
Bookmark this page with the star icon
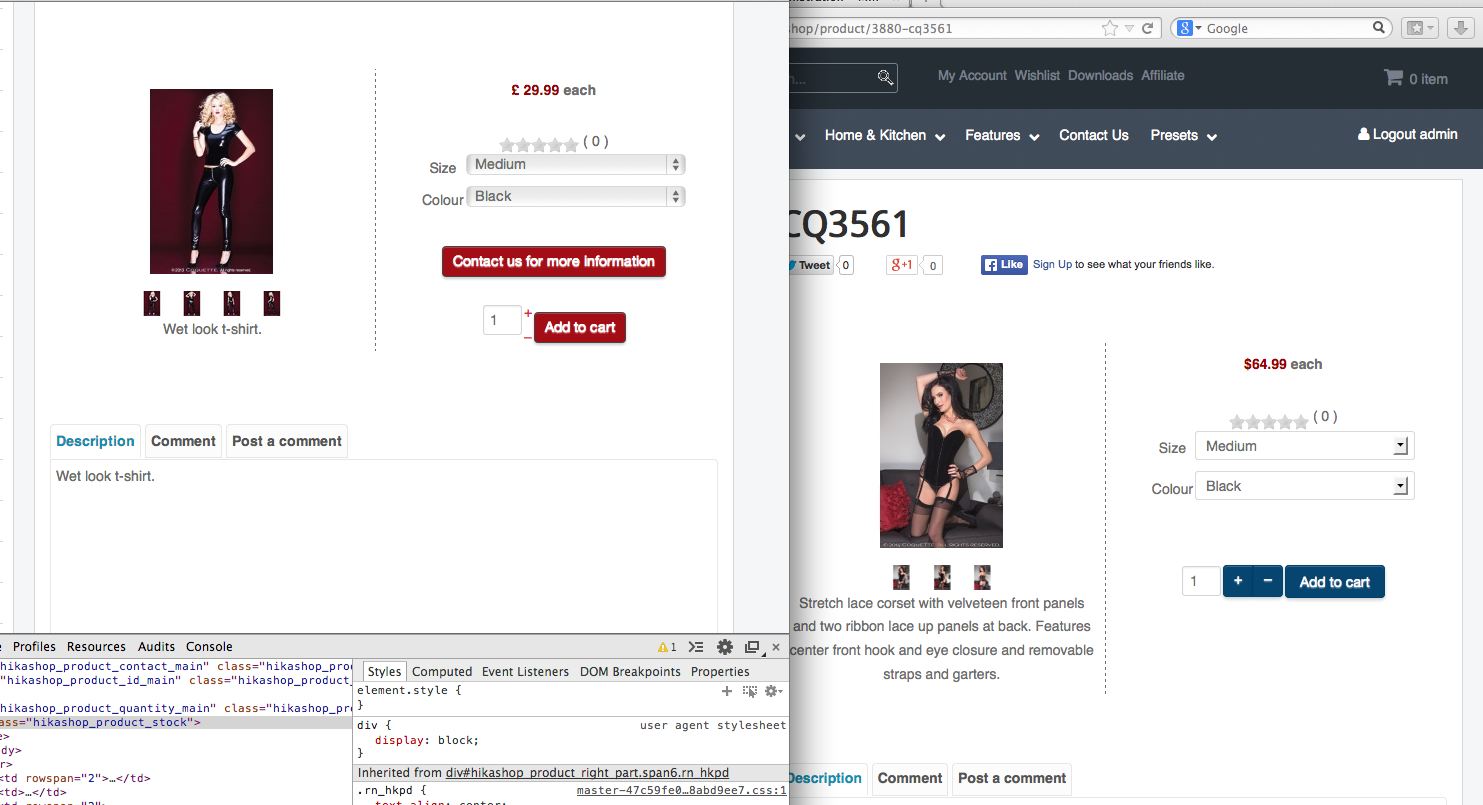[1109, 28]
